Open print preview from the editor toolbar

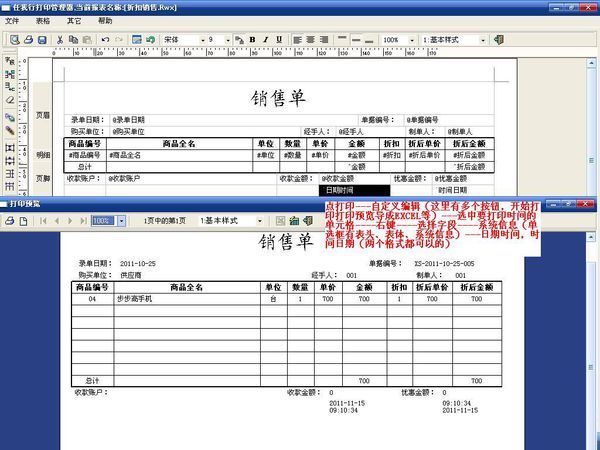click(15, 39)
